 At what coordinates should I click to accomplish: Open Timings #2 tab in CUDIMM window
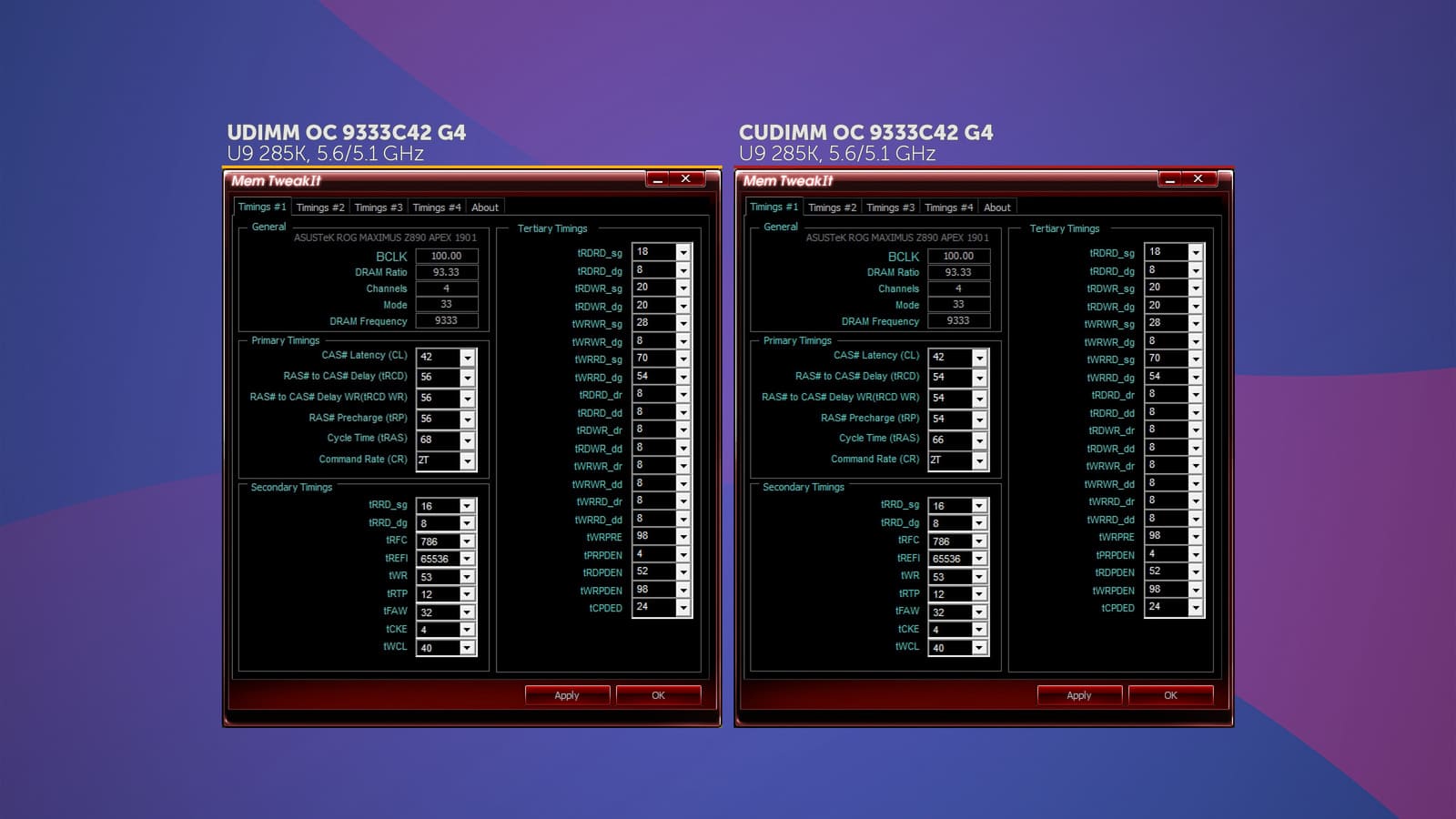833,207
